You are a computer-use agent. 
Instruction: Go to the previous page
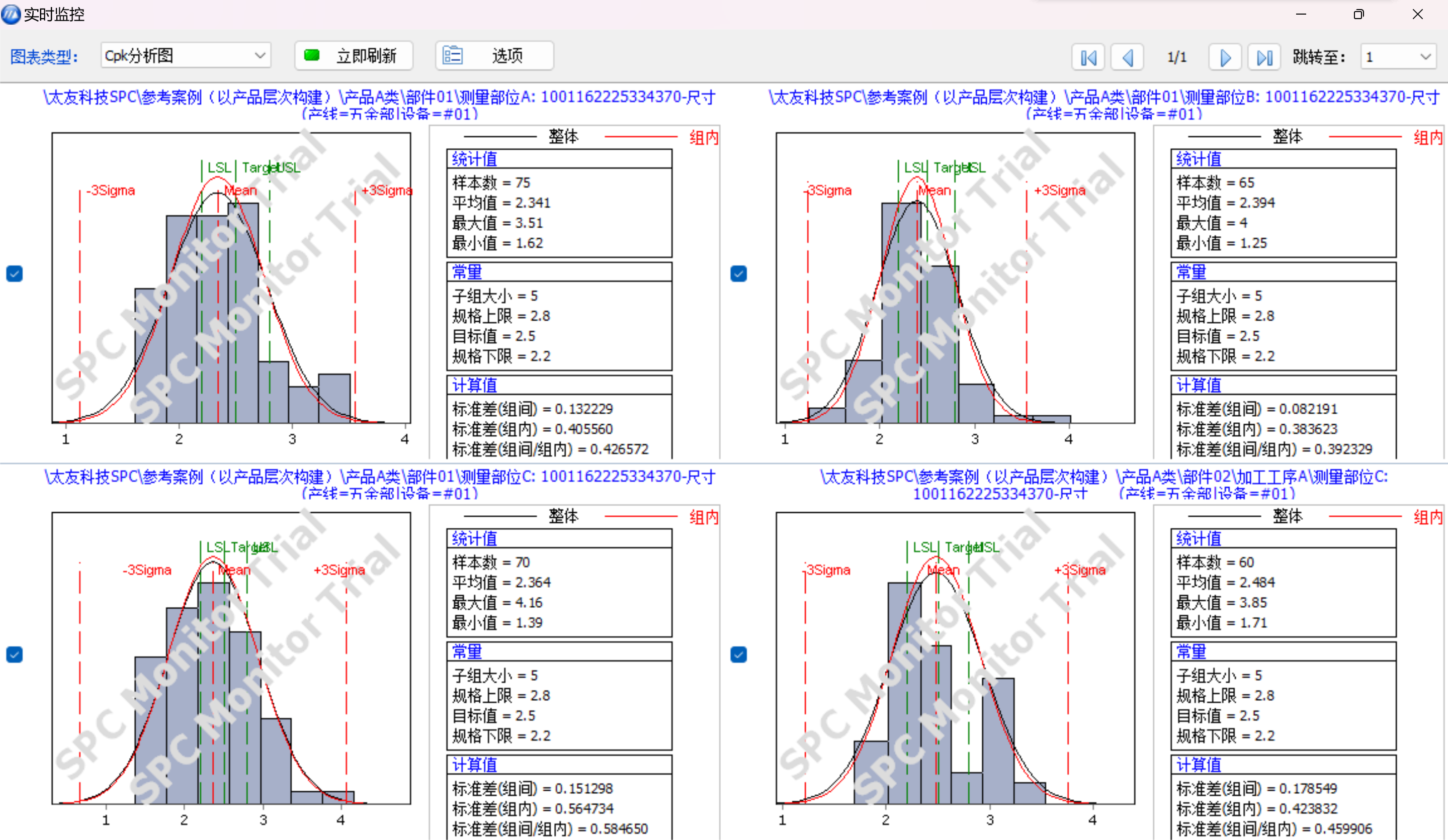click(x=1127, y=57)
